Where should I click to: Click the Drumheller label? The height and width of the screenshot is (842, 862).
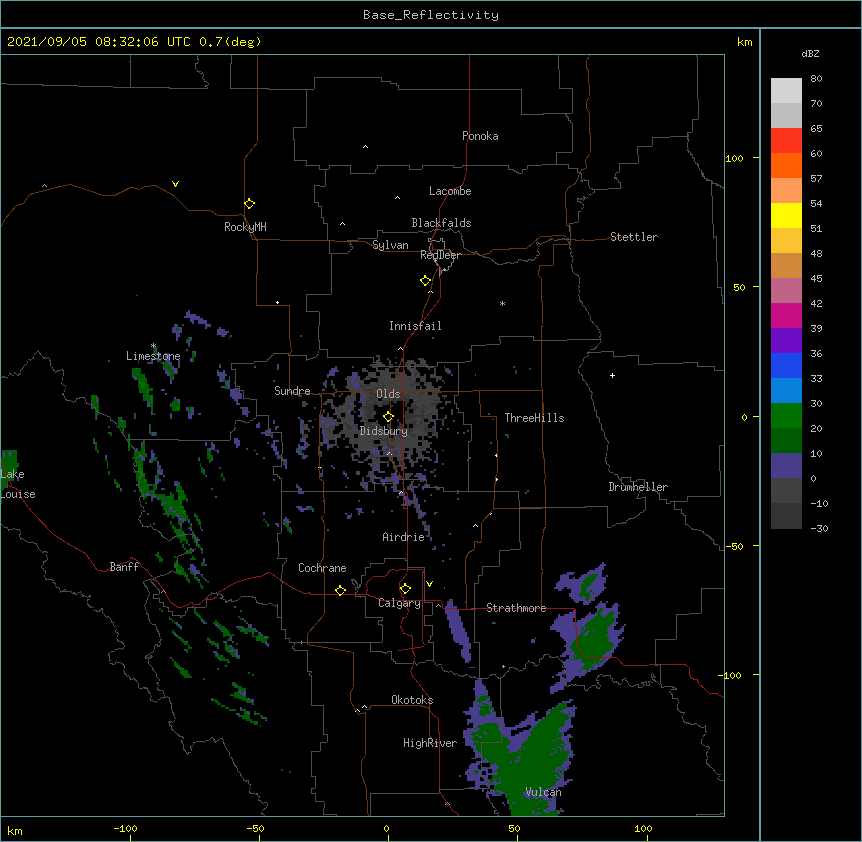[638, 487]
